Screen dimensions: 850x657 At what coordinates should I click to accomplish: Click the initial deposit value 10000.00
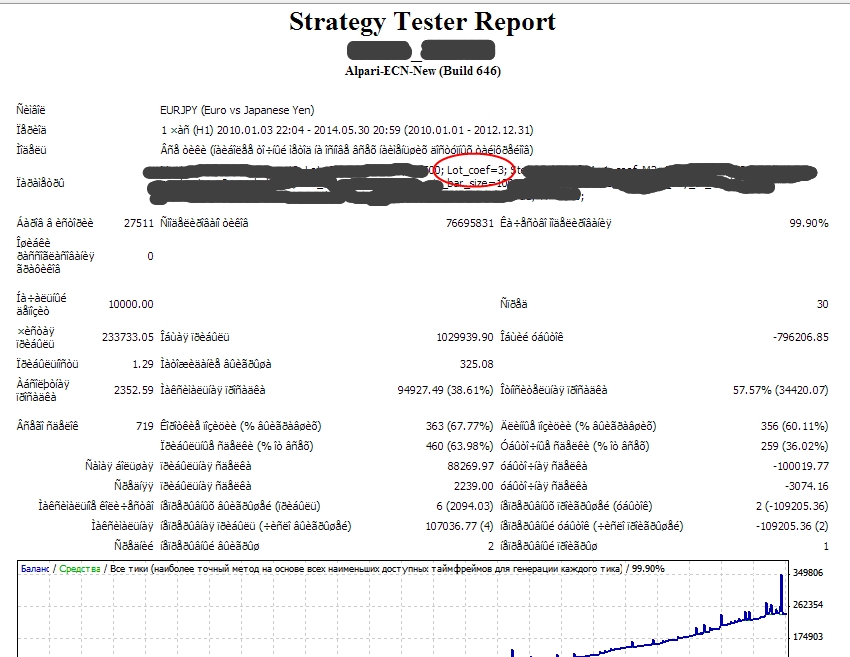(x=131, y=304)
